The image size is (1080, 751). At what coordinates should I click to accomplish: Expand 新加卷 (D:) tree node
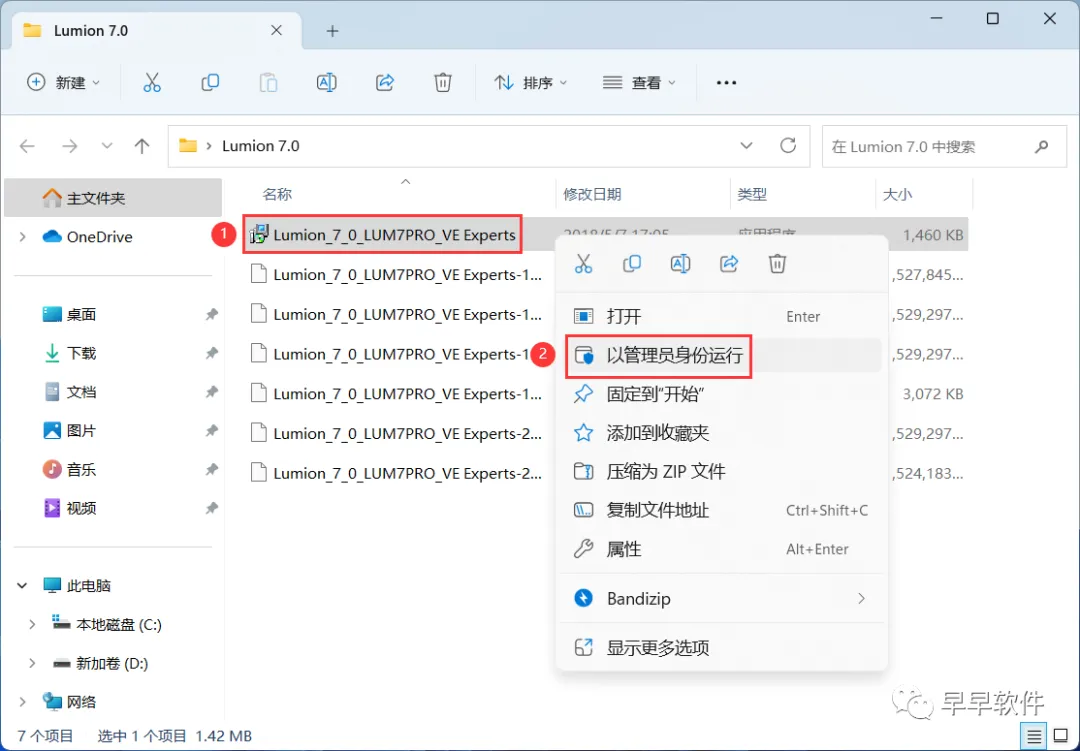point(32,663)
